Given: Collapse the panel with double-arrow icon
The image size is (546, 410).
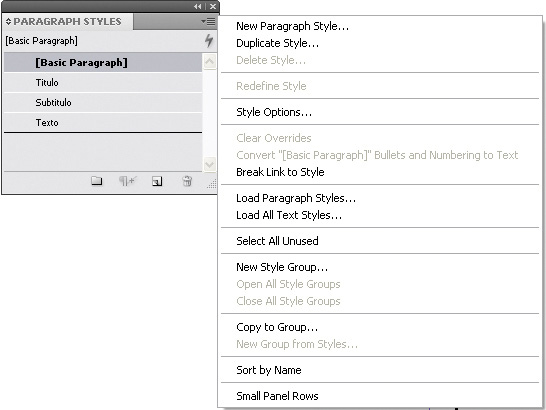Looking at the screenshot, I should 198,6.
